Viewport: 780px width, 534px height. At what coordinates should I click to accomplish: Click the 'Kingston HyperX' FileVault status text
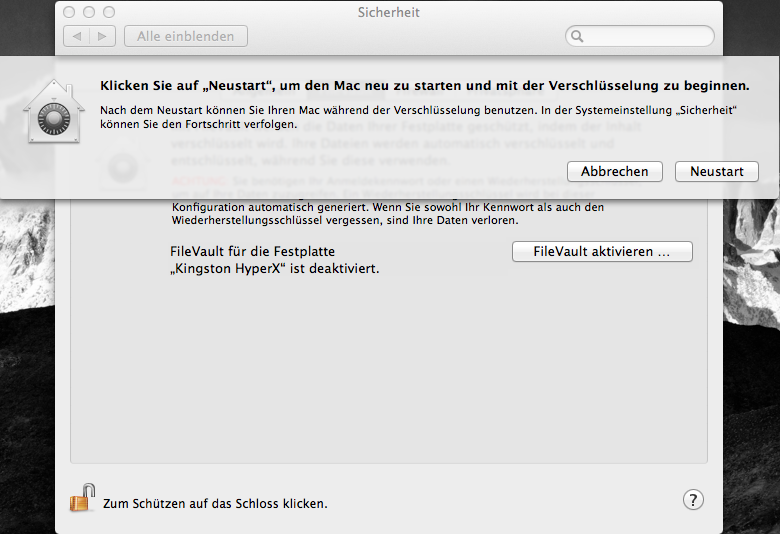click(275, 260)
